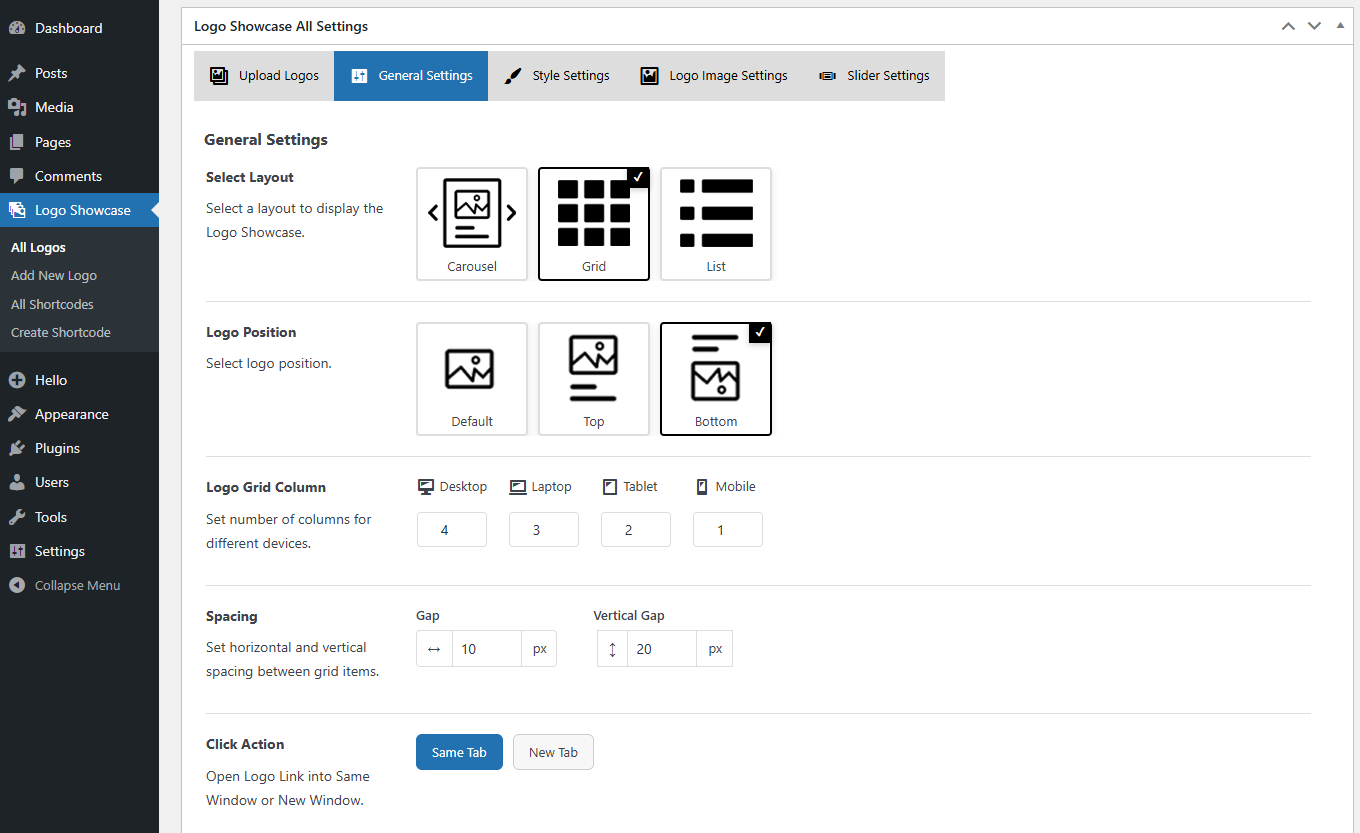Image resolution: width=1360 pixels, height=833 pixels.
Task: Click the Tools wrench icon
Action: click(17, 517)
